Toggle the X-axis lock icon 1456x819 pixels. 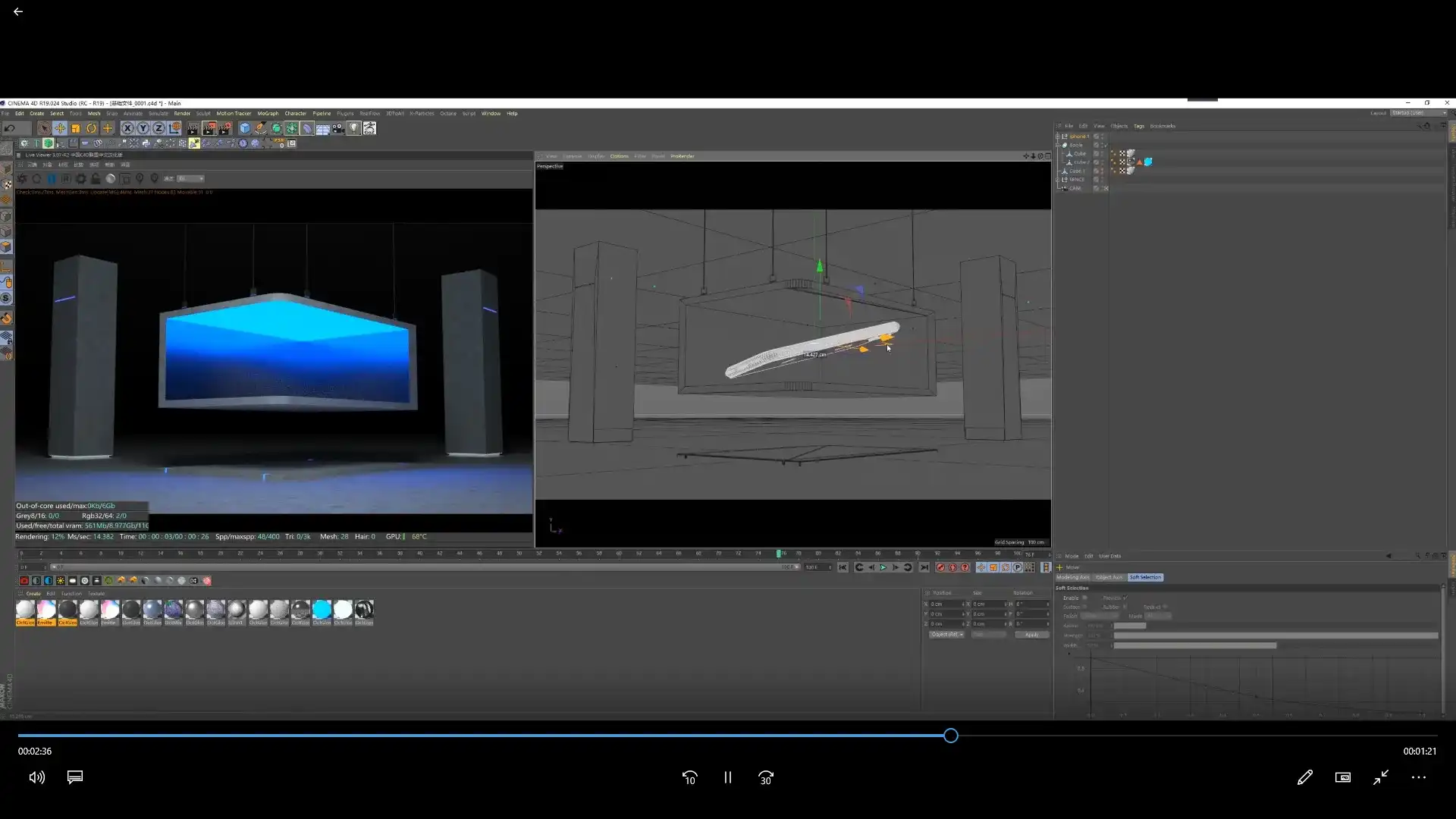pos(127,128)
